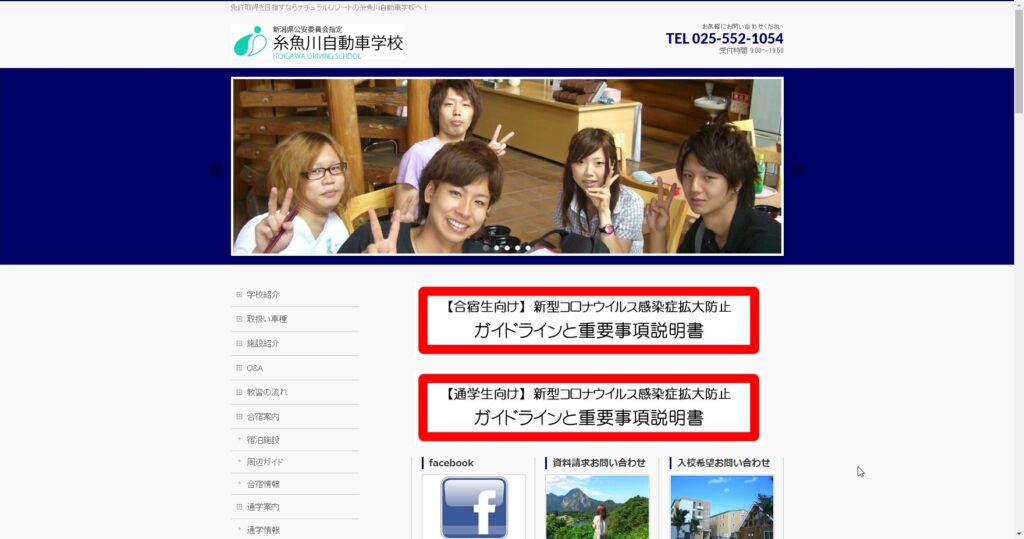Click the 資料請求お問い合わせ heading
Image resolution: width=1024 pixels, height=539 pixels.
[599, 463]
